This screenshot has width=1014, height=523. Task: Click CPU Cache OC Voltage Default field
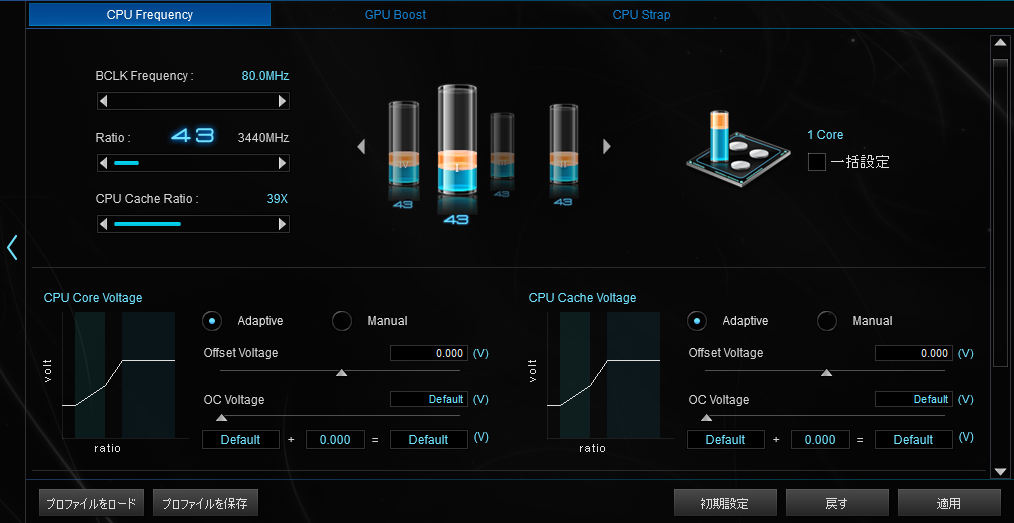(914, 399)
